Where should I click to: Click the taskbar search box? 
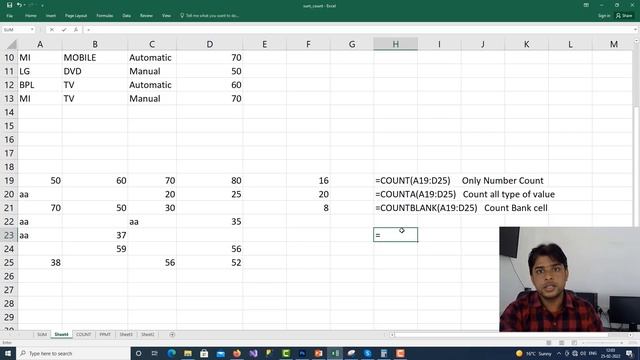click(x=73, y=353)
